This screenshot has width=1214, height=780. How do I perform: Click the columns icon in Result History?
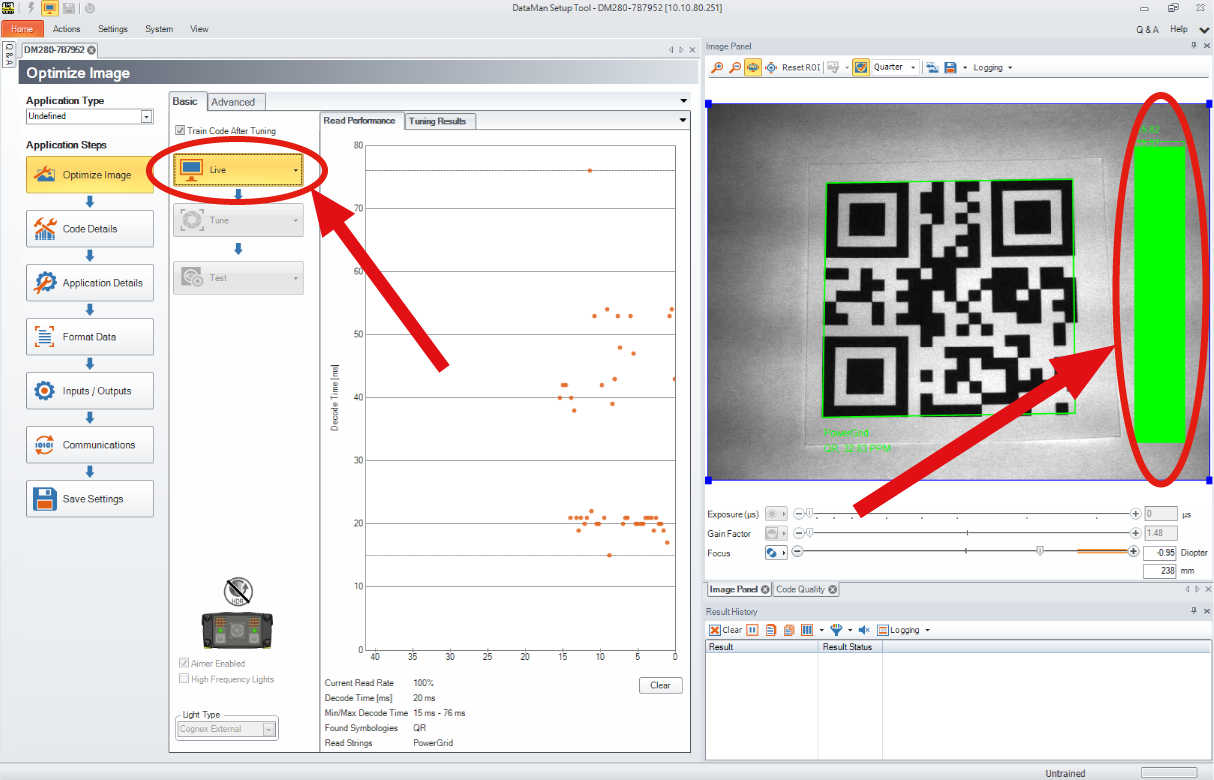807,630
